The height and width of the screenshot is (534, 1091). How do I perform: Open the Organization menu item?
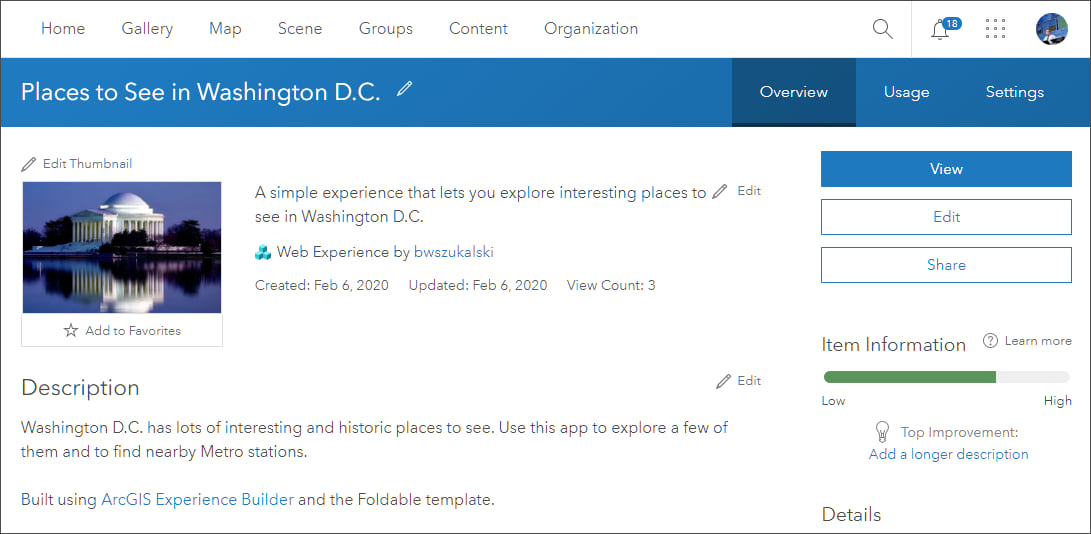click(x=591, y=29)
